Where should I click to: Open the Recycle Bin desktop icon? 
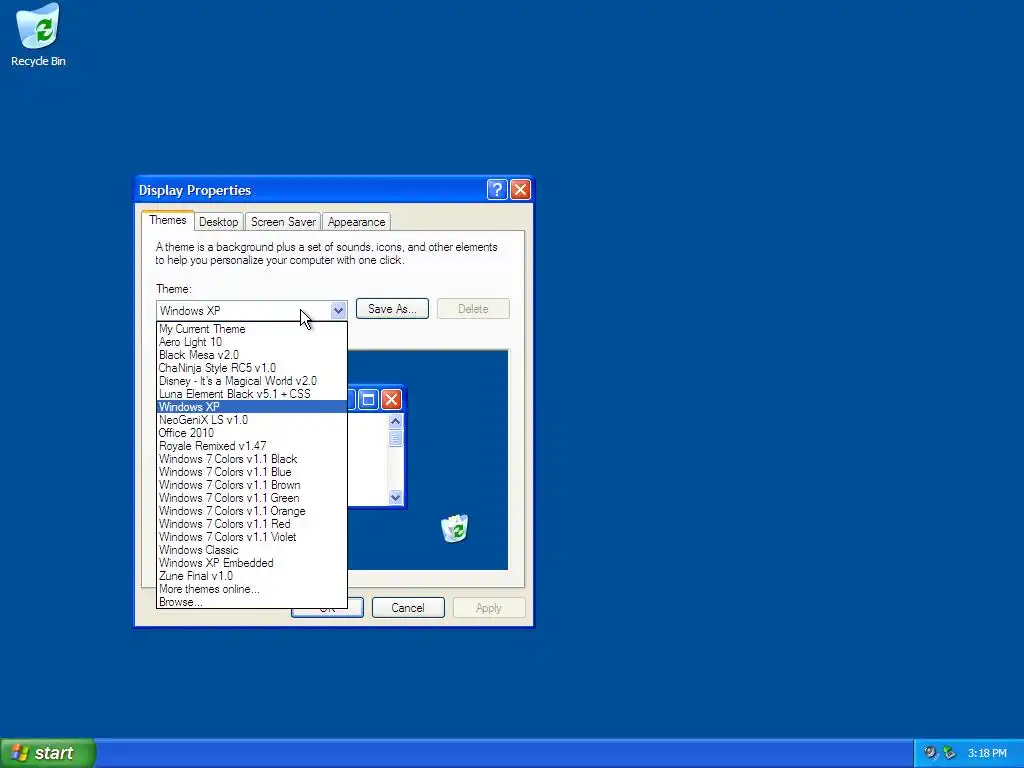(x=38, y=36)
